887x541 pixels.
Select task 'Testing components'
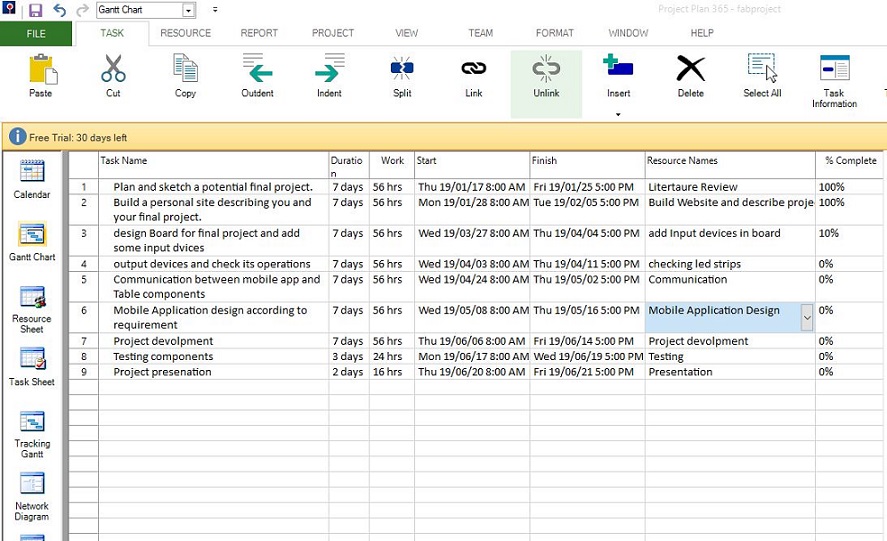213,356
